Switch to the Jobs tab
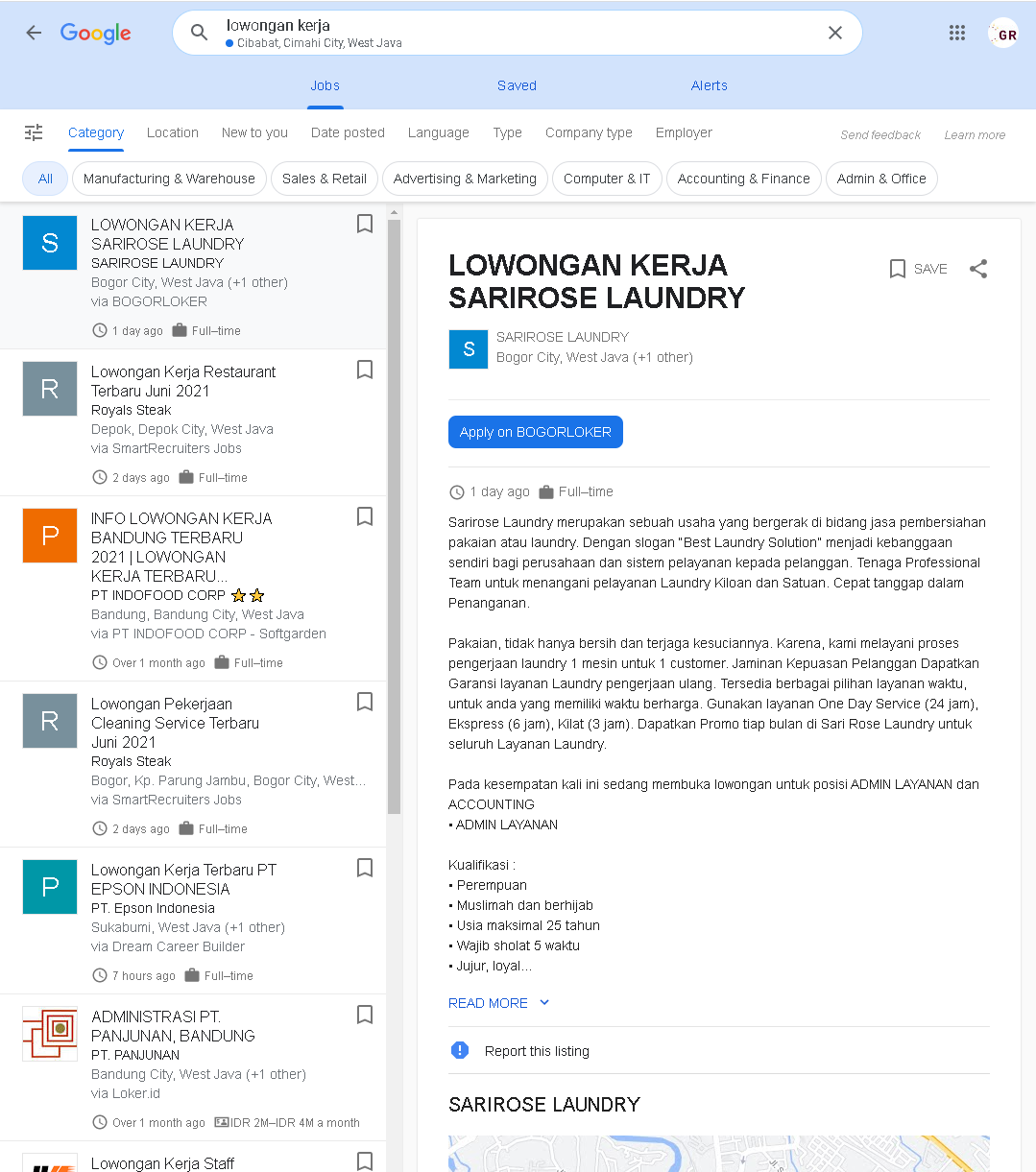This screenshot has height=1172, width=1036. (325, 85)
